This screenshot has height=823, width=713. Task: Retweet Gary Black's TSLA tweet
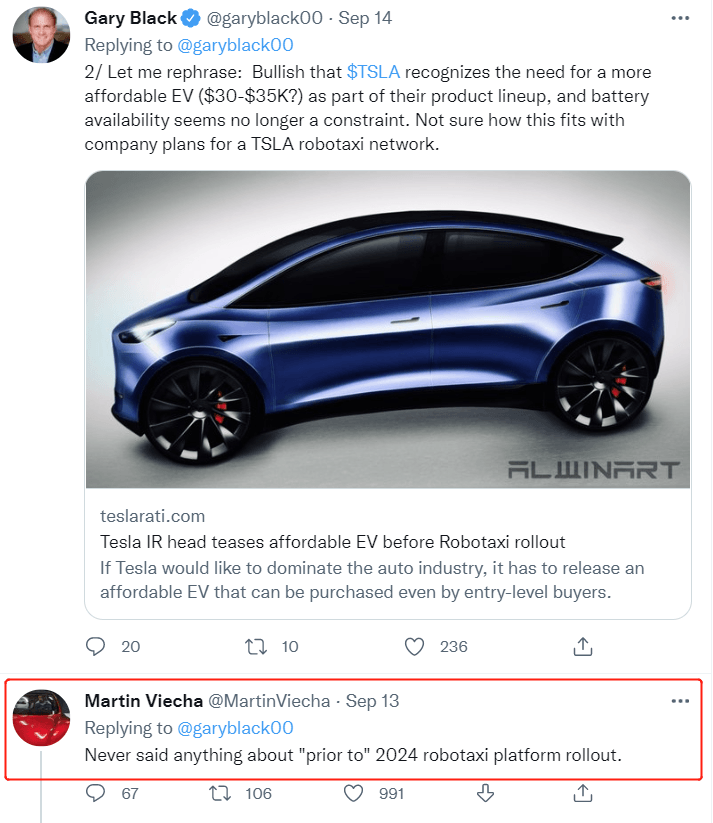(x=256, y=646)
